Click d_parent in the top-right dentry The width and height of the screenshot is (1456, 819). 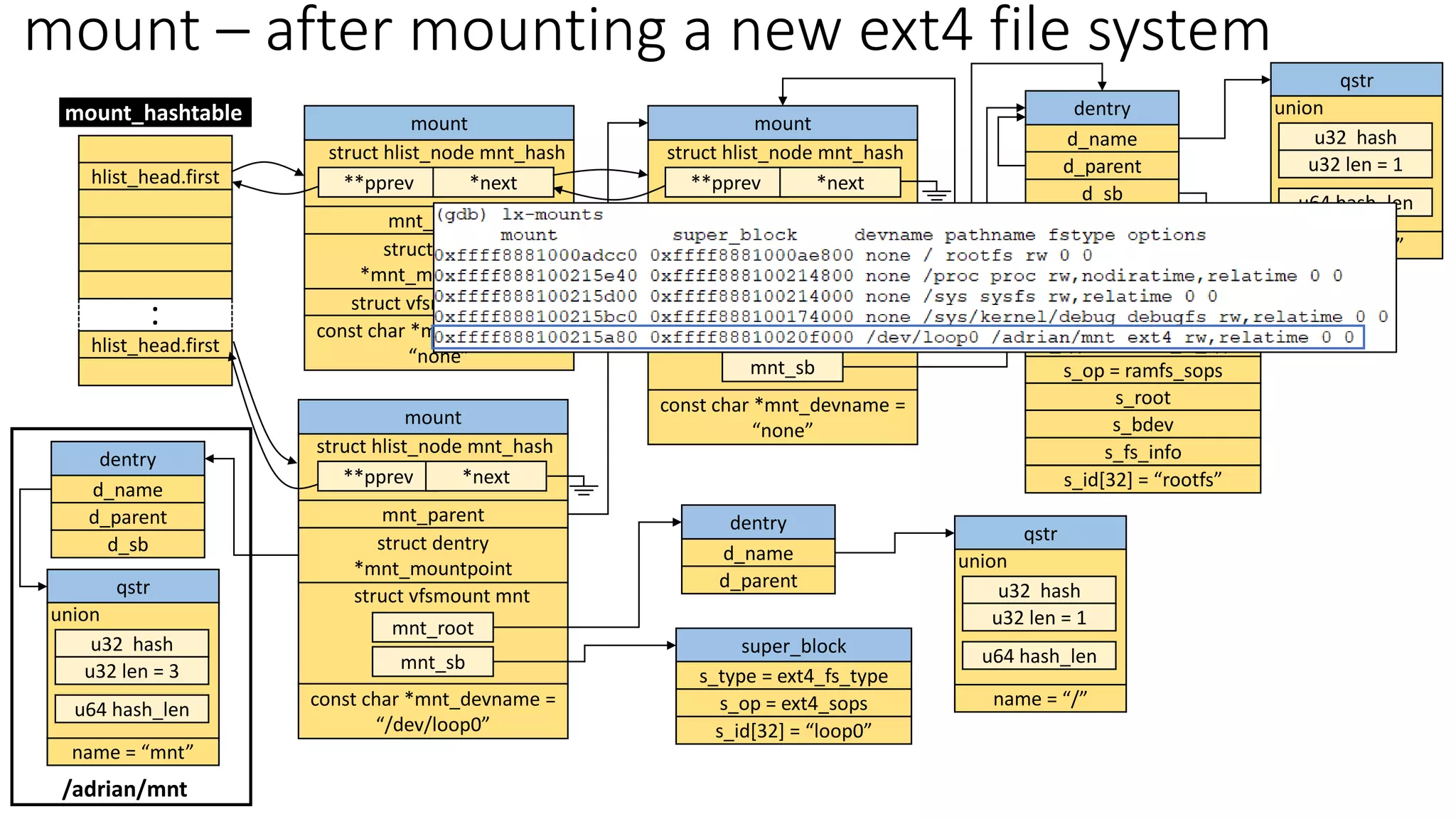click(1101, 166)
